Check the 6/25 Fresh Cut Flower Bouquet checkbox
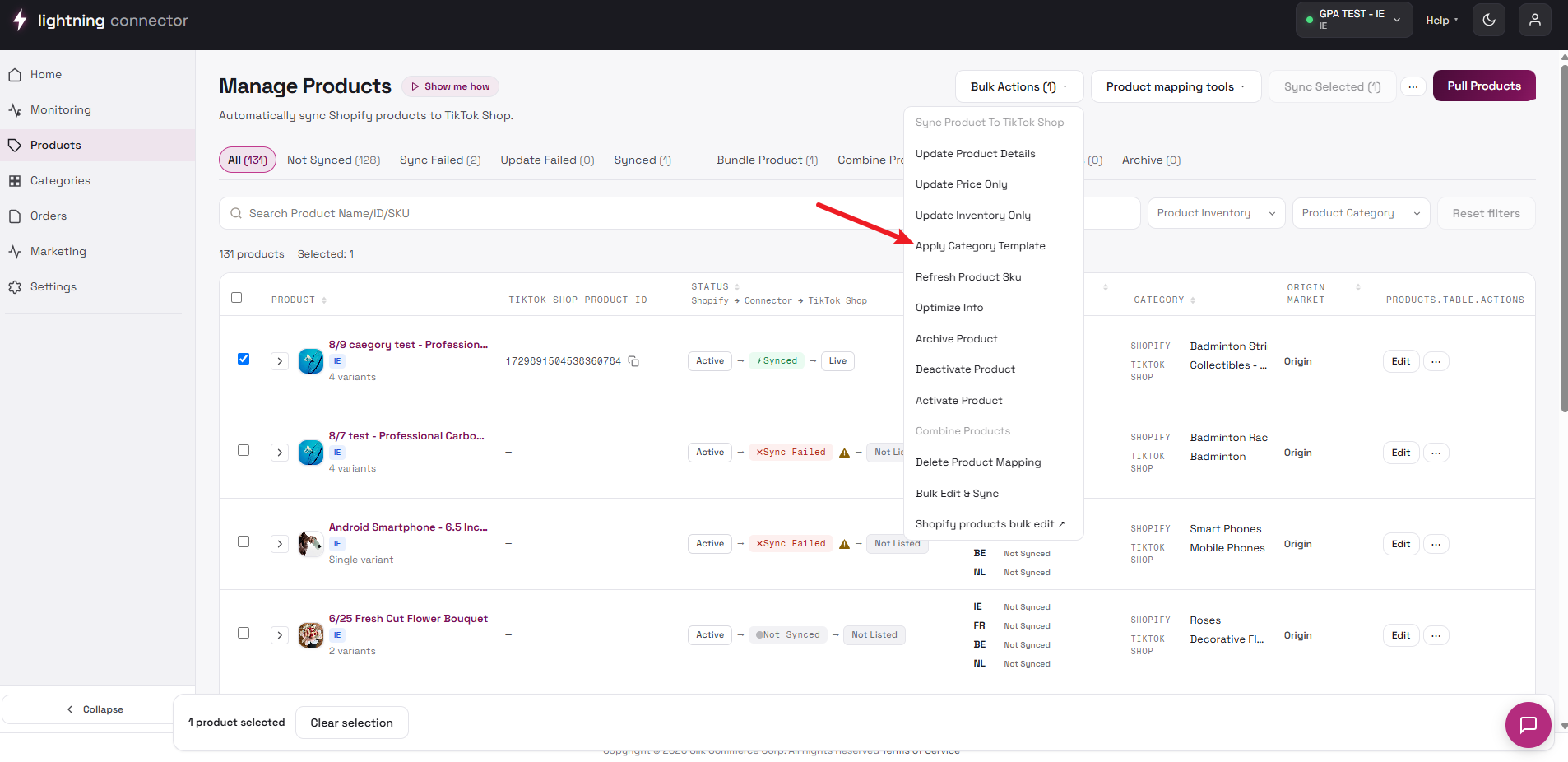 (x=244, y=633)
